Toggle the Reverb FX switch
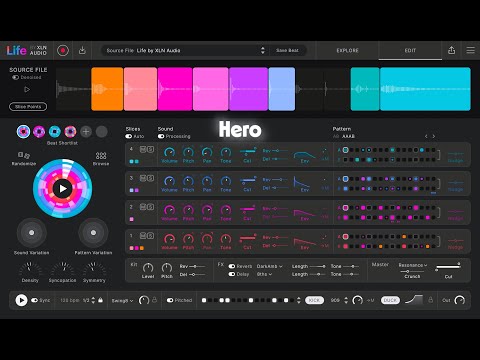Screen dimensions: 480x360 pyautogui.click(x=232, y=266)
